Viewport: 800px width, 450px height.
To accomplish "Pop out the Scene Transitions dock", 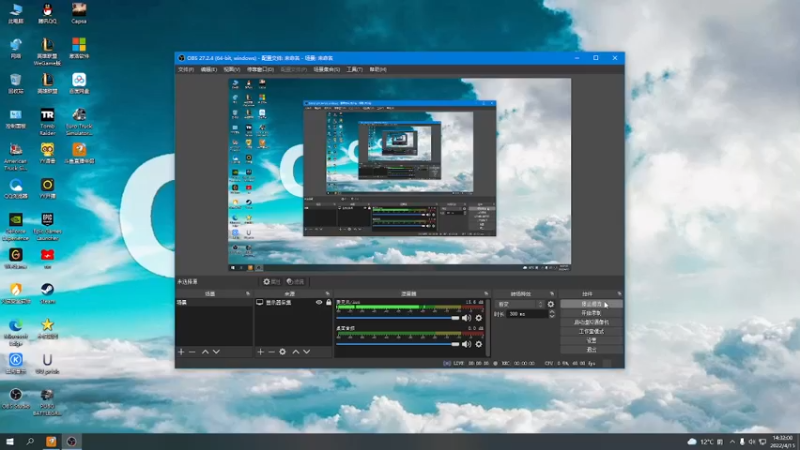I will click(552, 294).
